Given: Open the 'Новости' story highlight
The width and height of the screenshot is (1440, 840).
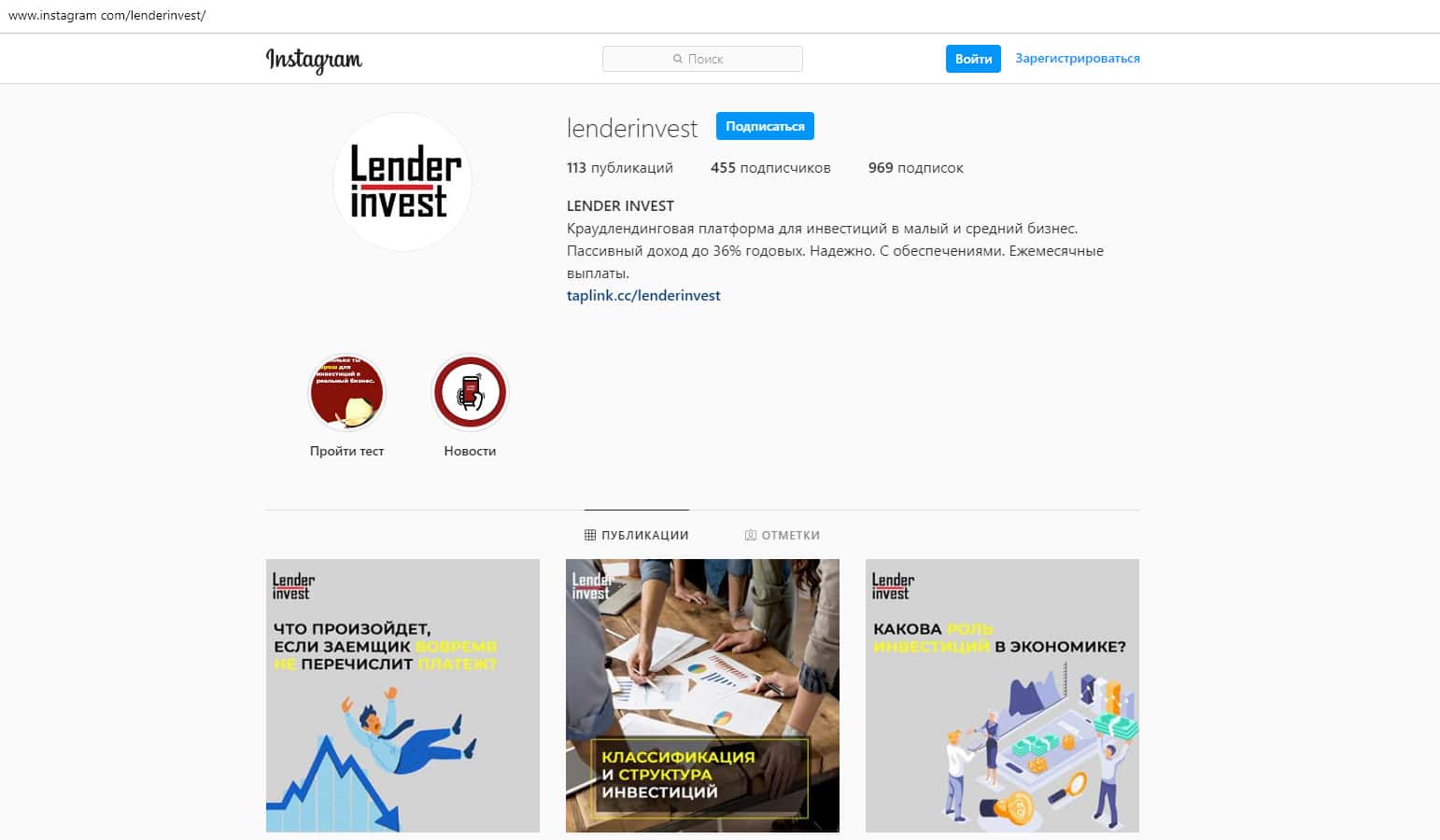Looking at the screenshot, I should pos(470,393).
